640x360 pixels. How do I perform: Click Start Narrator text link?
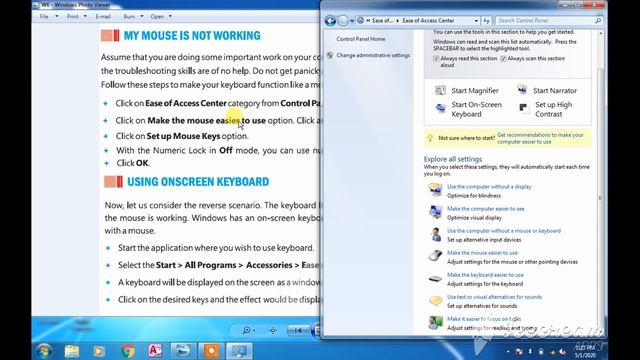555,91
